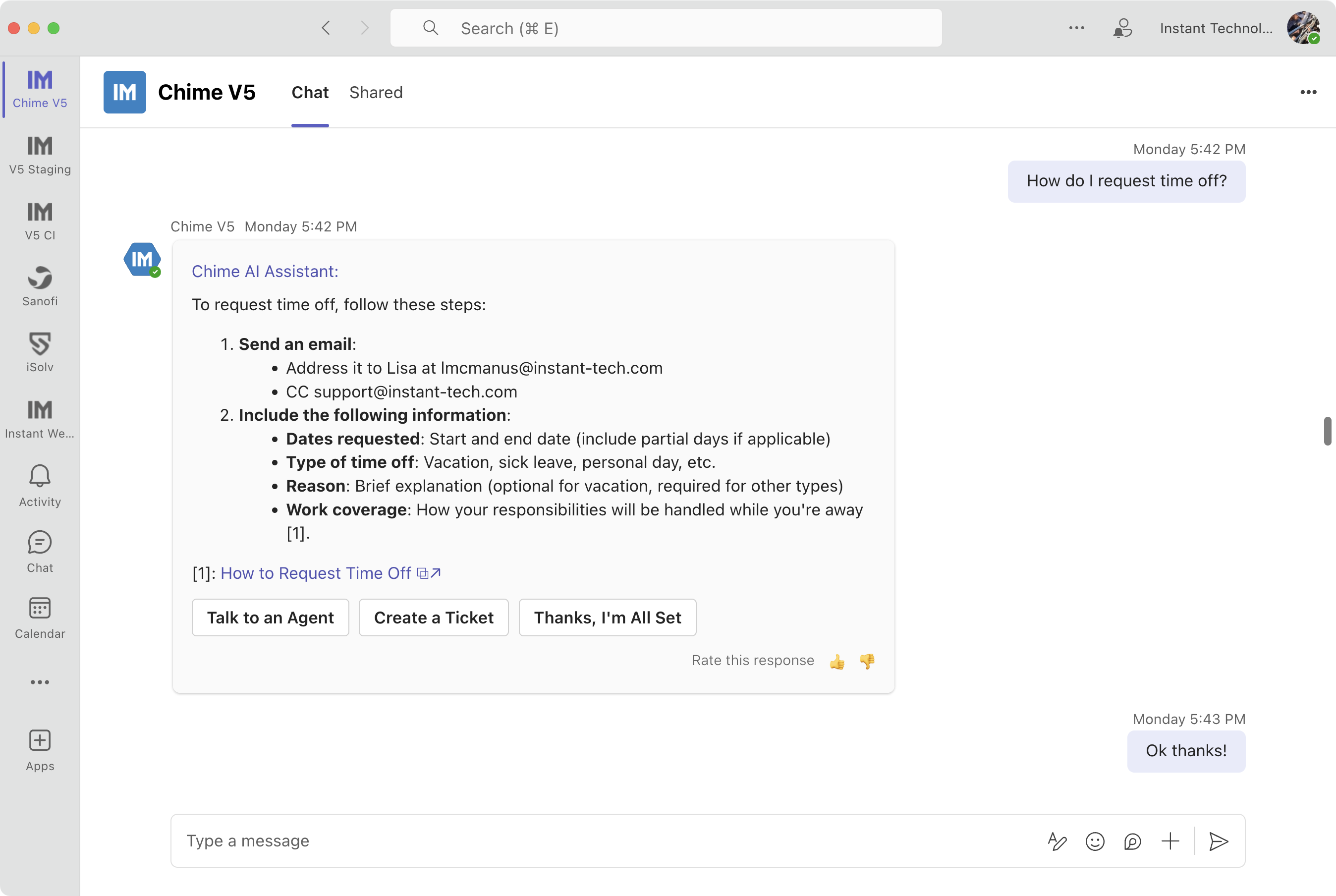The image size is (1336, 896).
Task: Click Chime V5 title in header
Action: coord(206,93)
